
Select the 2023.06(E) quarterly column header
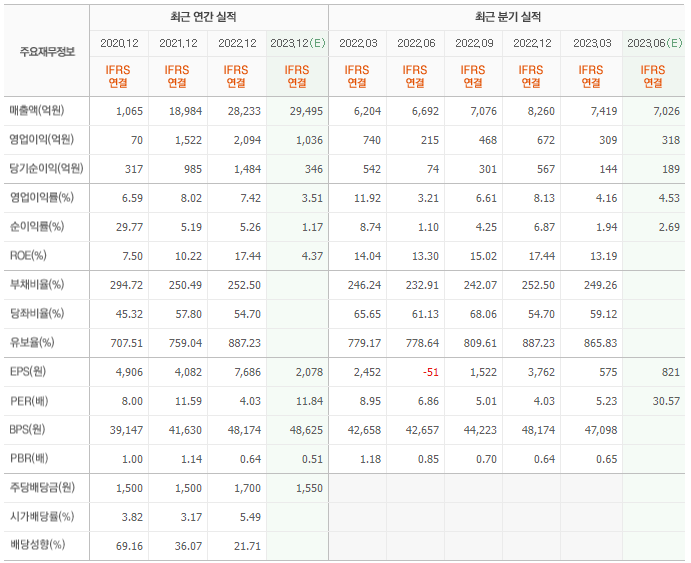(x=654, y=43)
